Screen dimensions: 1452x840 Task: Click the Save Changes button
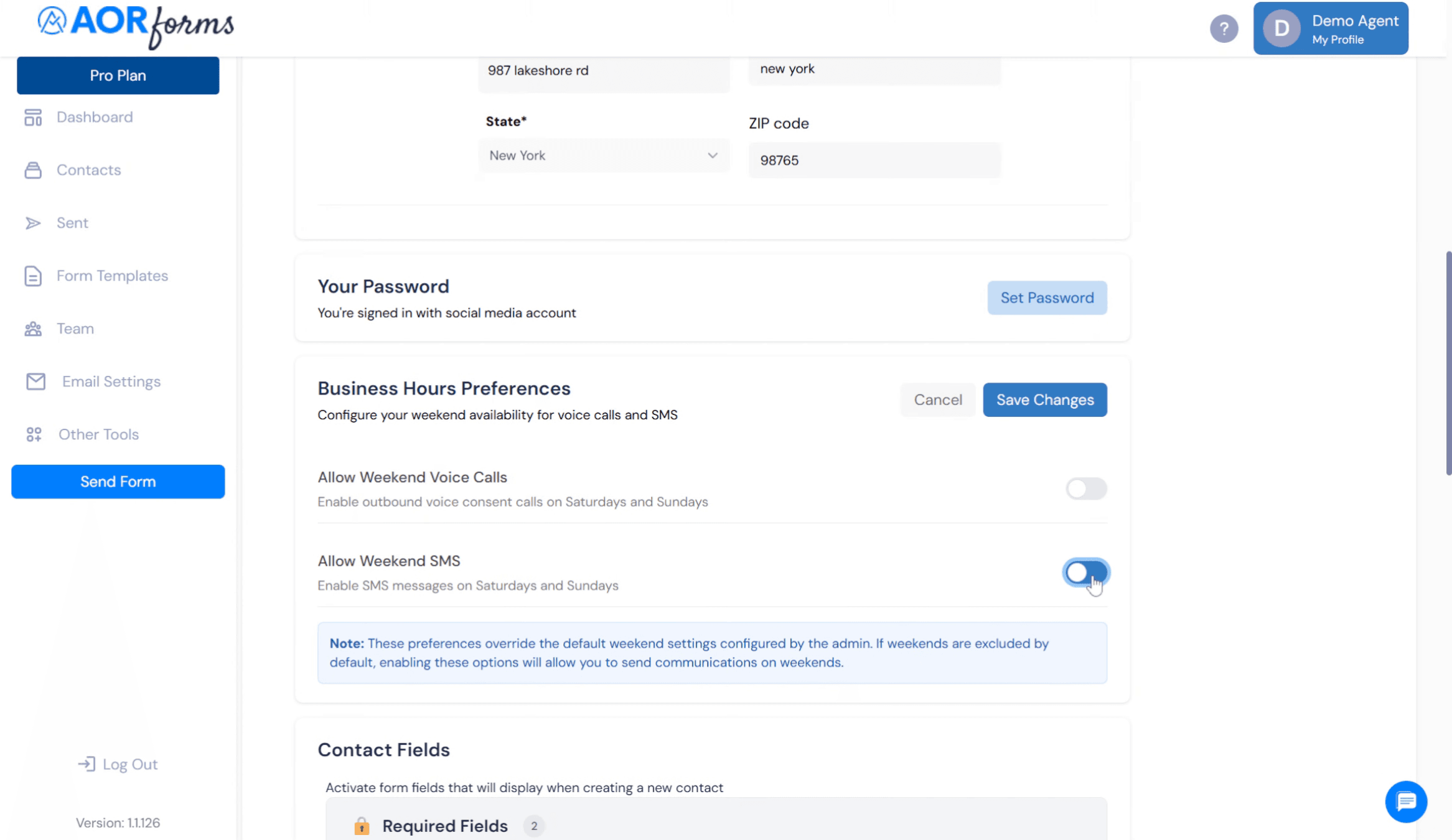pos(1045,399)
